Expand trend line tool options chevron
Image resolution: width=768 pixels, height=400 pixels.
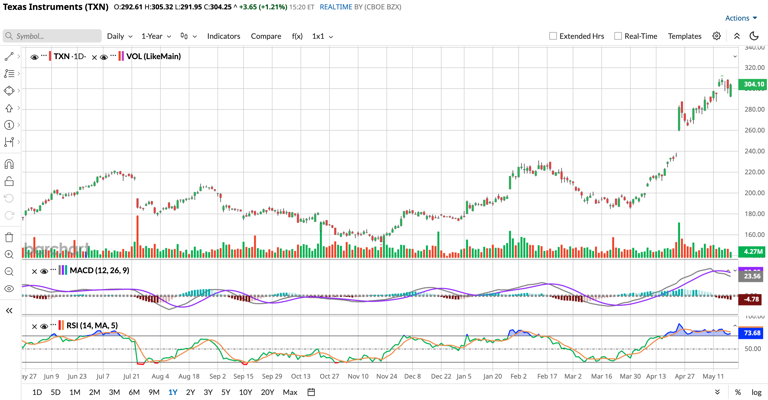19,56
